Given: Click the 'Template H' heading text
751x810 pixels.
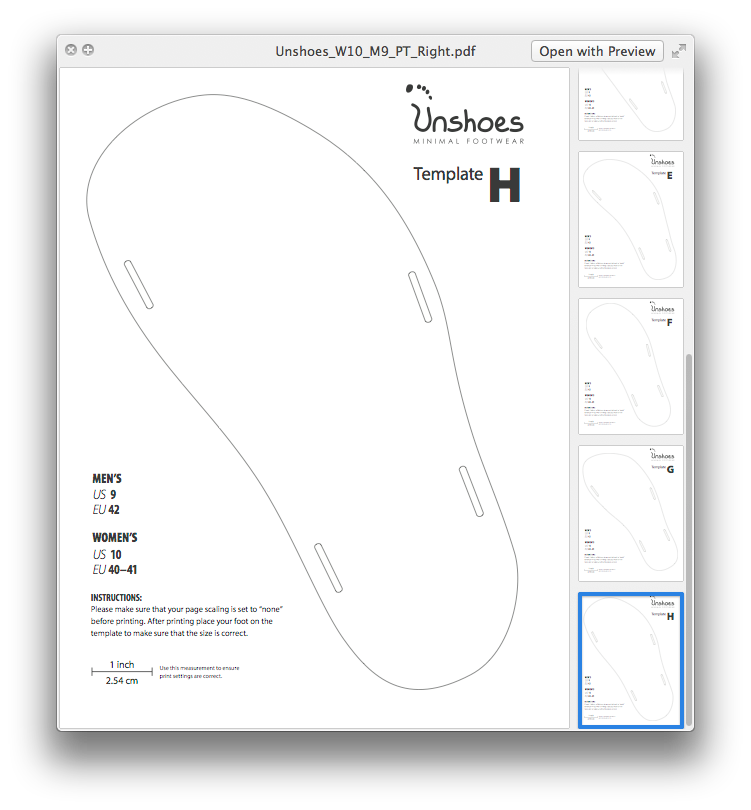Looking at the screenshot, I should pos(466,184).
